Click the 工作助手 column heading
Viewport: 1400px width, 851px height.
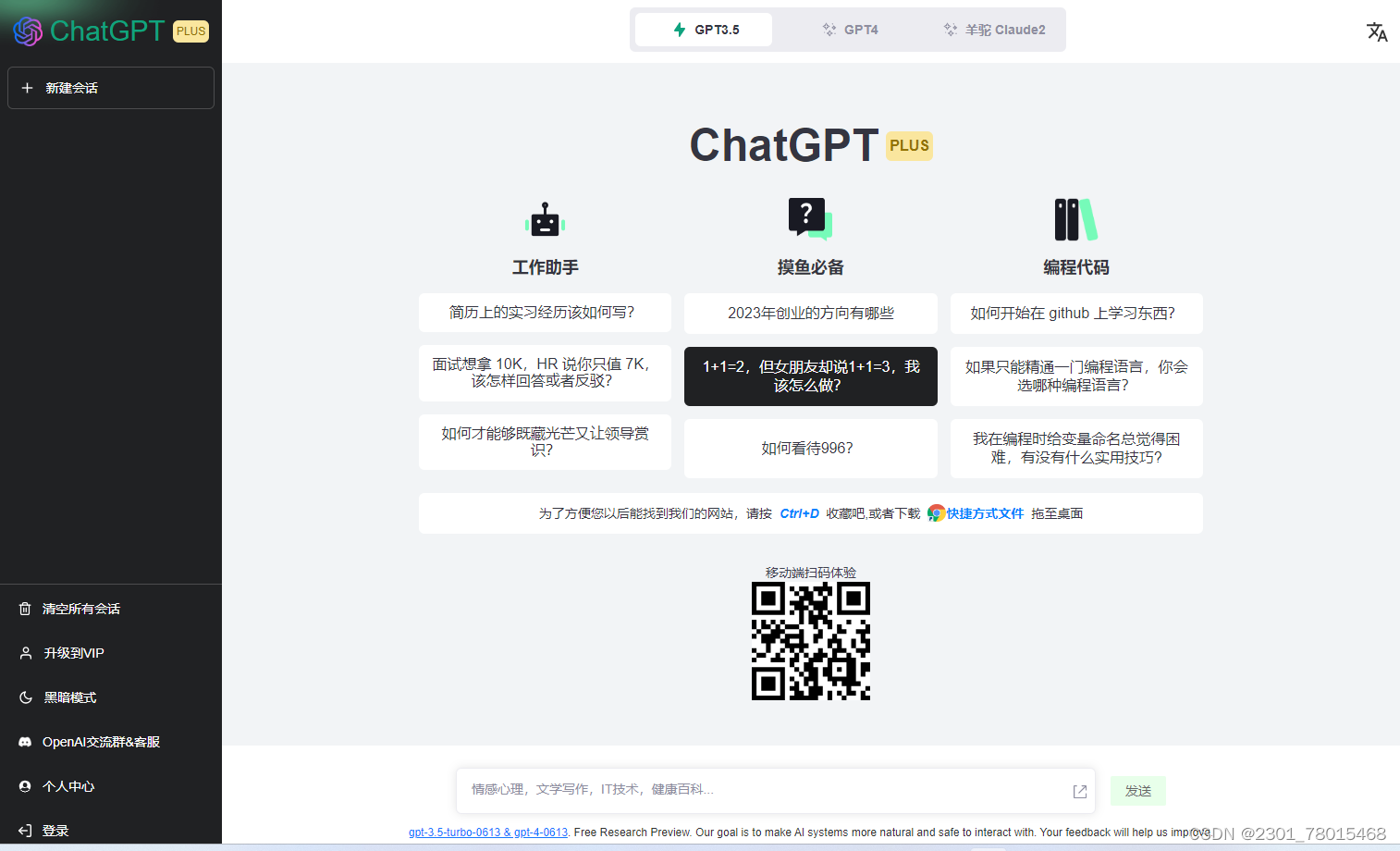click(546, 267)
